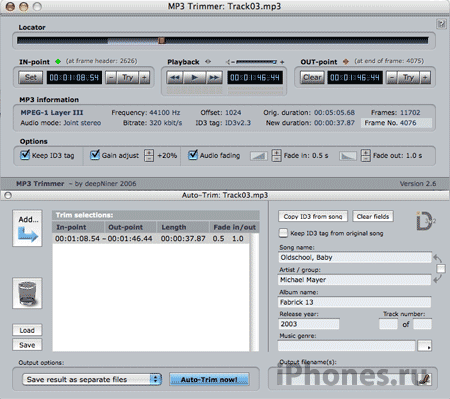The width and height of the screenshot is (450, 399).
Task: Click the Add arrow button
Action: tap(27, 228)
